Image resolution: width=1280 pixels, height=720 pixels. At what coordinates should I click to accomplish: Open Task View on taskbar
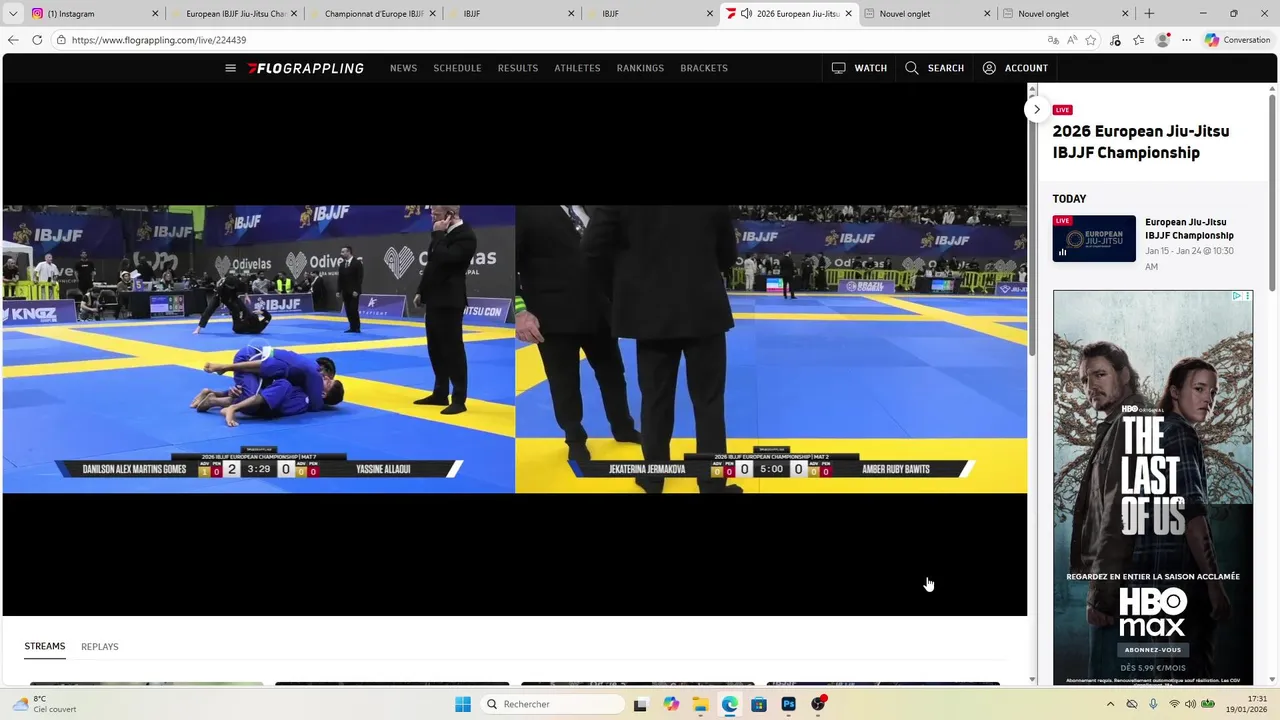click(x=640, y=704)
